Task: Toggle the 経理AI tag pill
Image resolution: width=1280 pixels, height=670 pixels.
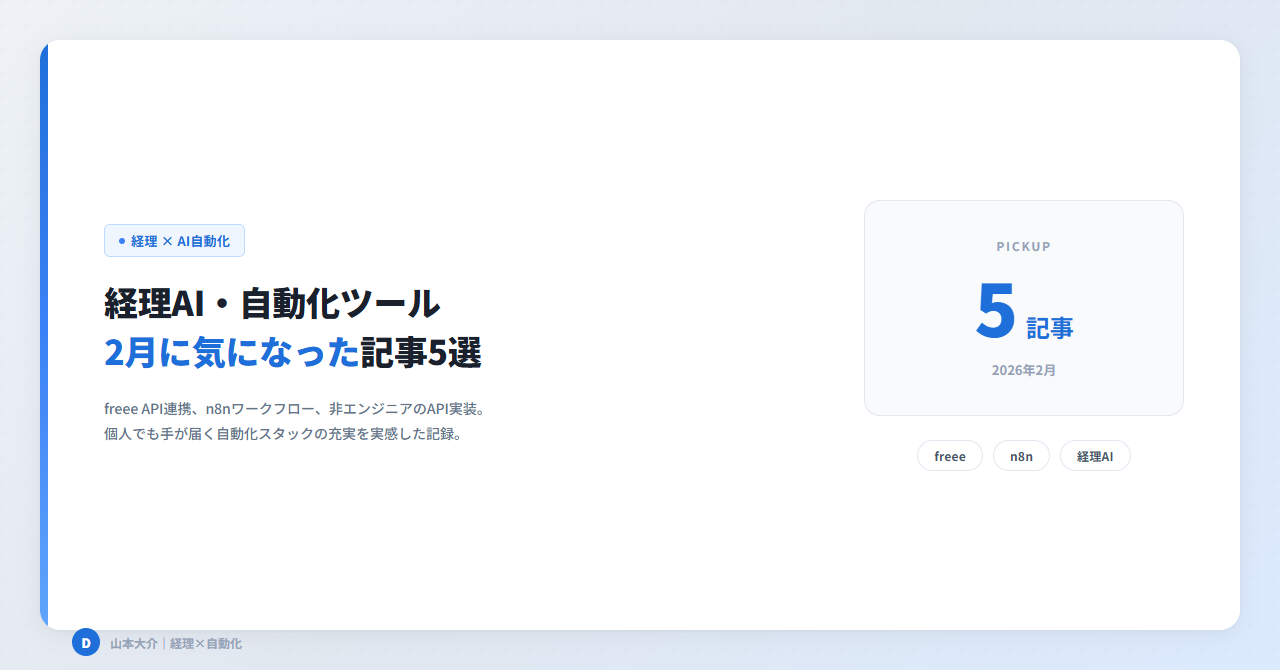Action: tap(1095, 455)
